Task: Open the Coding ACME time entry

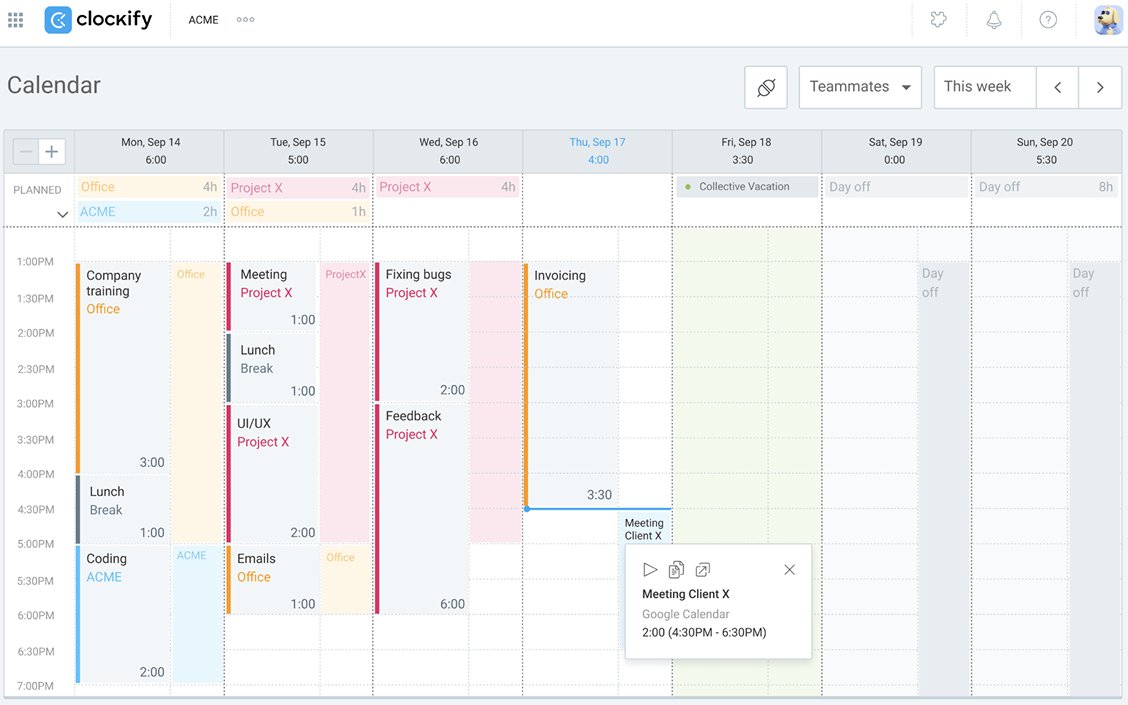Action: pos(122,614)
